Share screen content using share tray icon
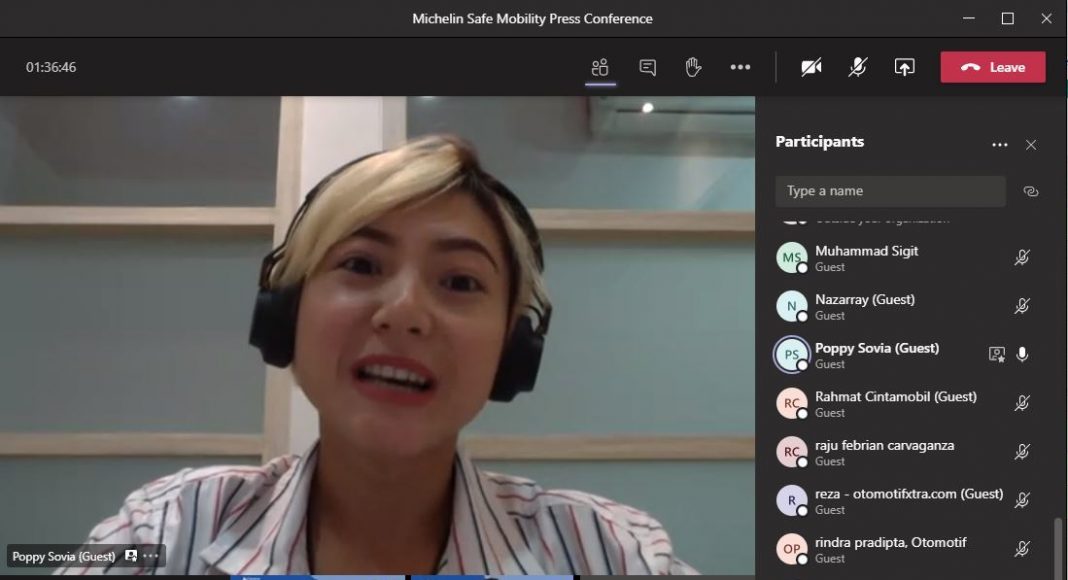This screenshot has width=1068, height=580. tap(904, 67)
